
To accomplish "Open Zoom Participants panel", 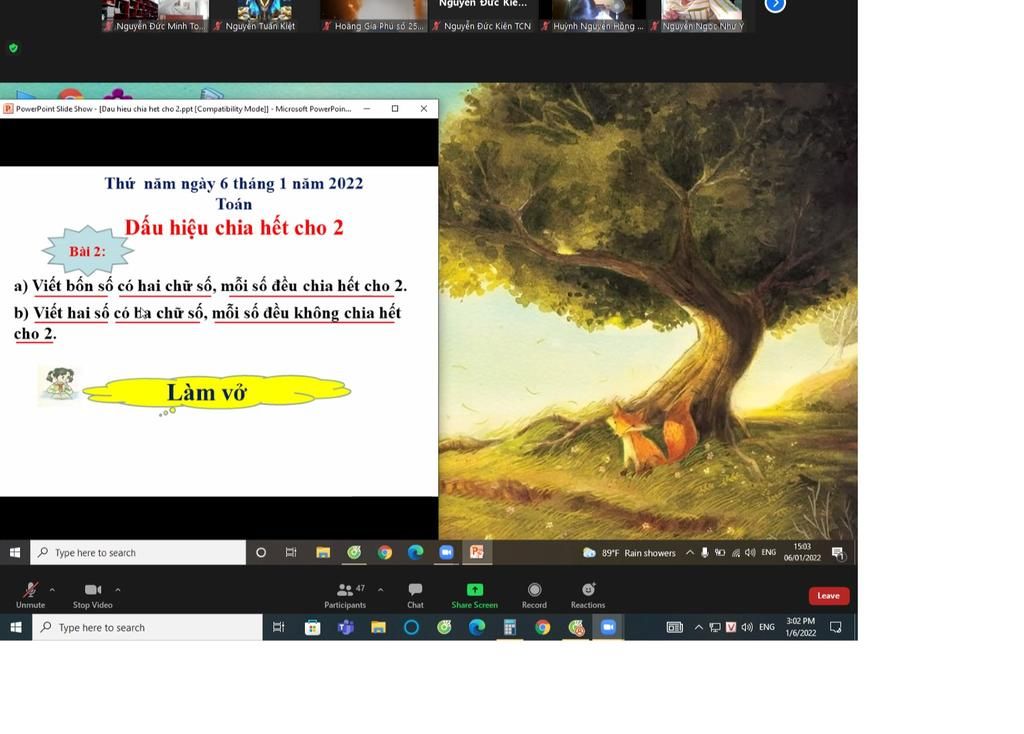I will coord(345,594).
